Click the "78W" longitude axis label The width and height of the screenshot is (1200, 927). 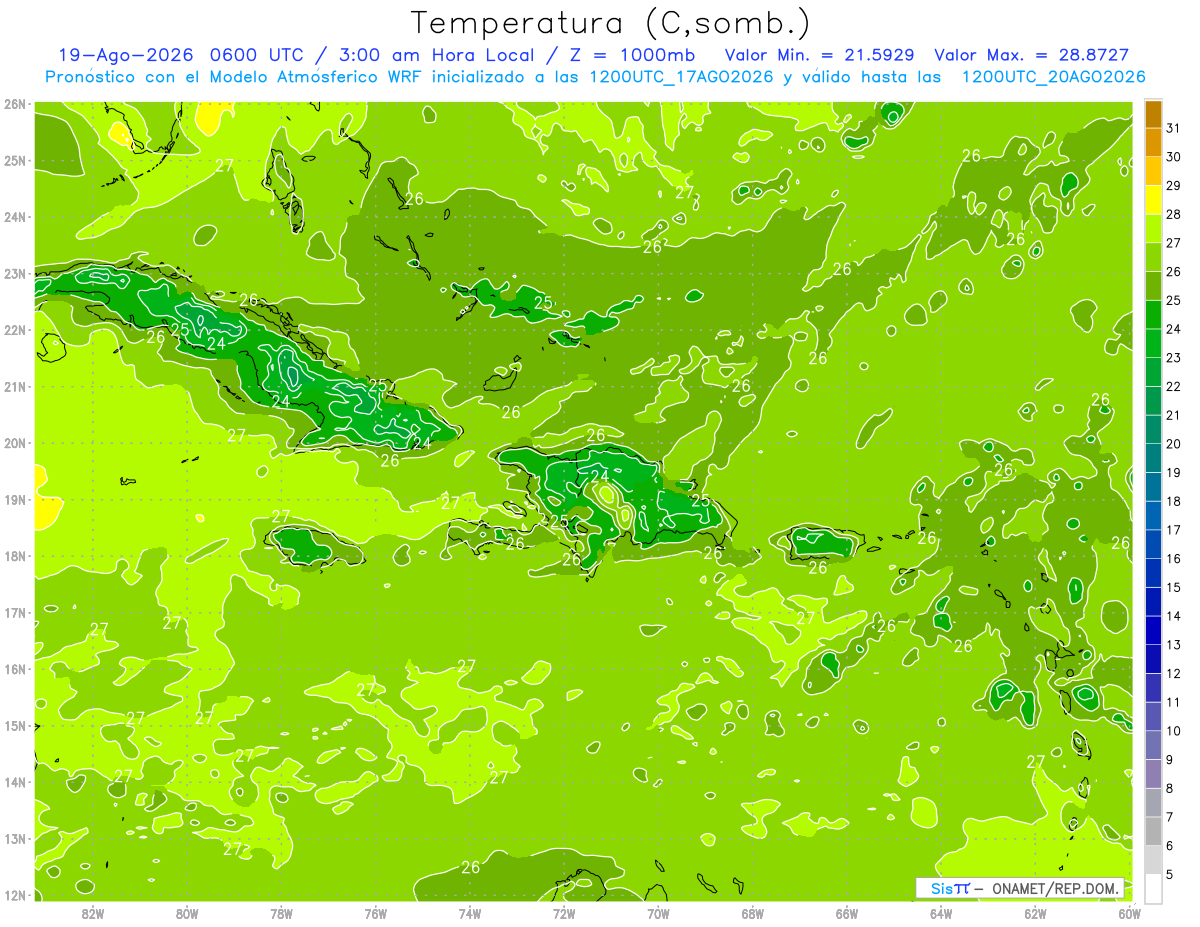pyautogui.click(x=281, y=913)
